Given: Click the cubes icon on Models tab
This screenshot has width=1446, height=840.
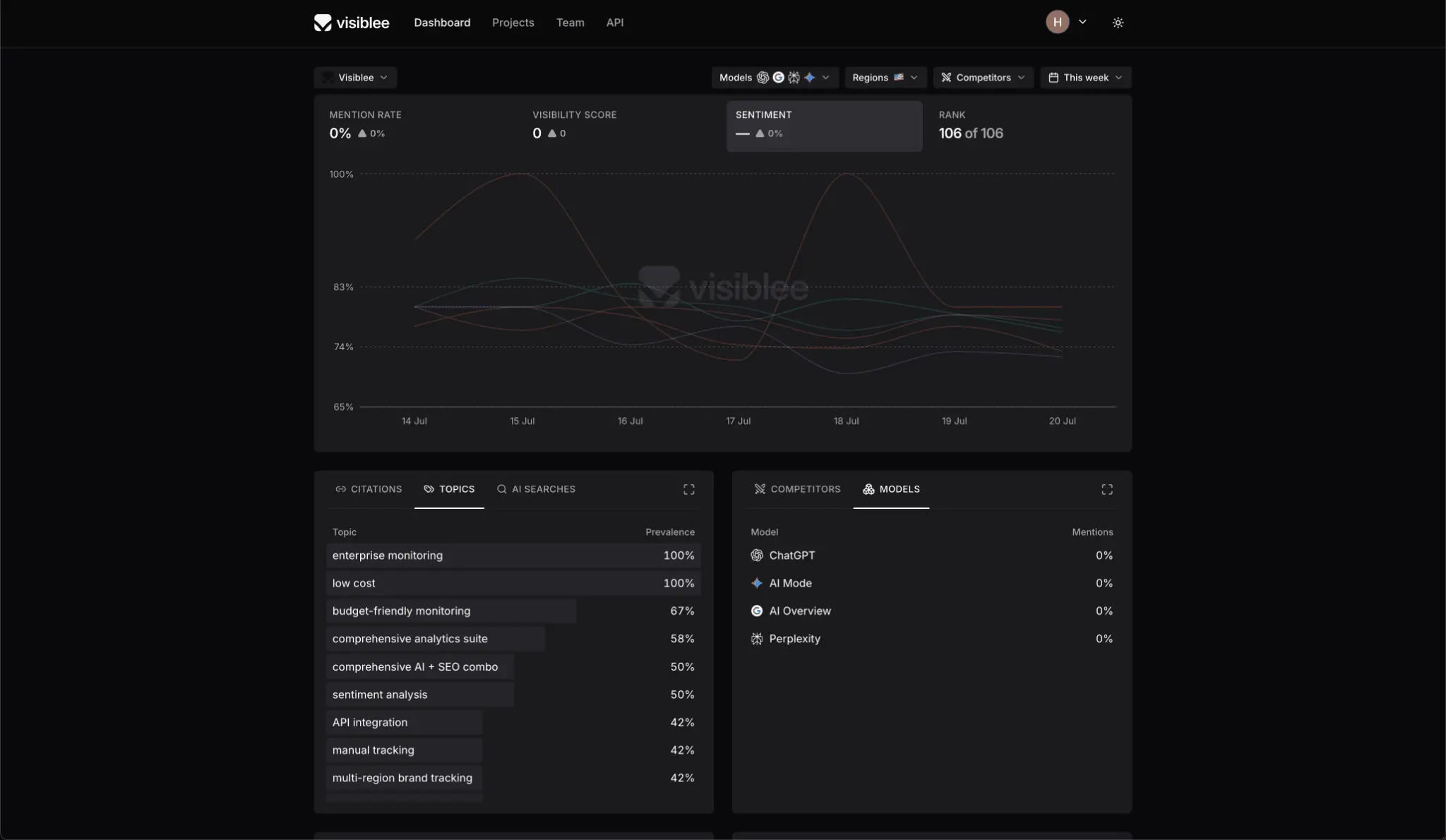Looking at the screenshot, I should click(x=868, y=489).
